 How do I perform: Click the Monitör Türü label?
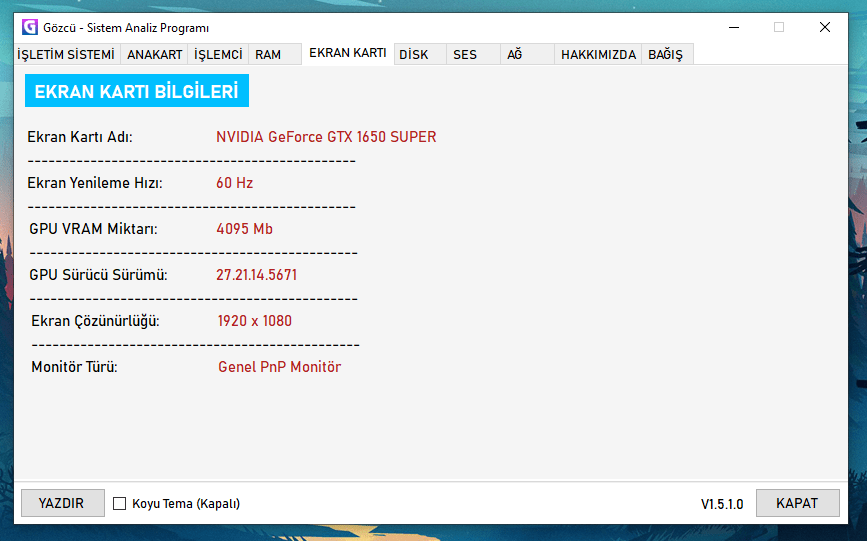tap(75, 366)
